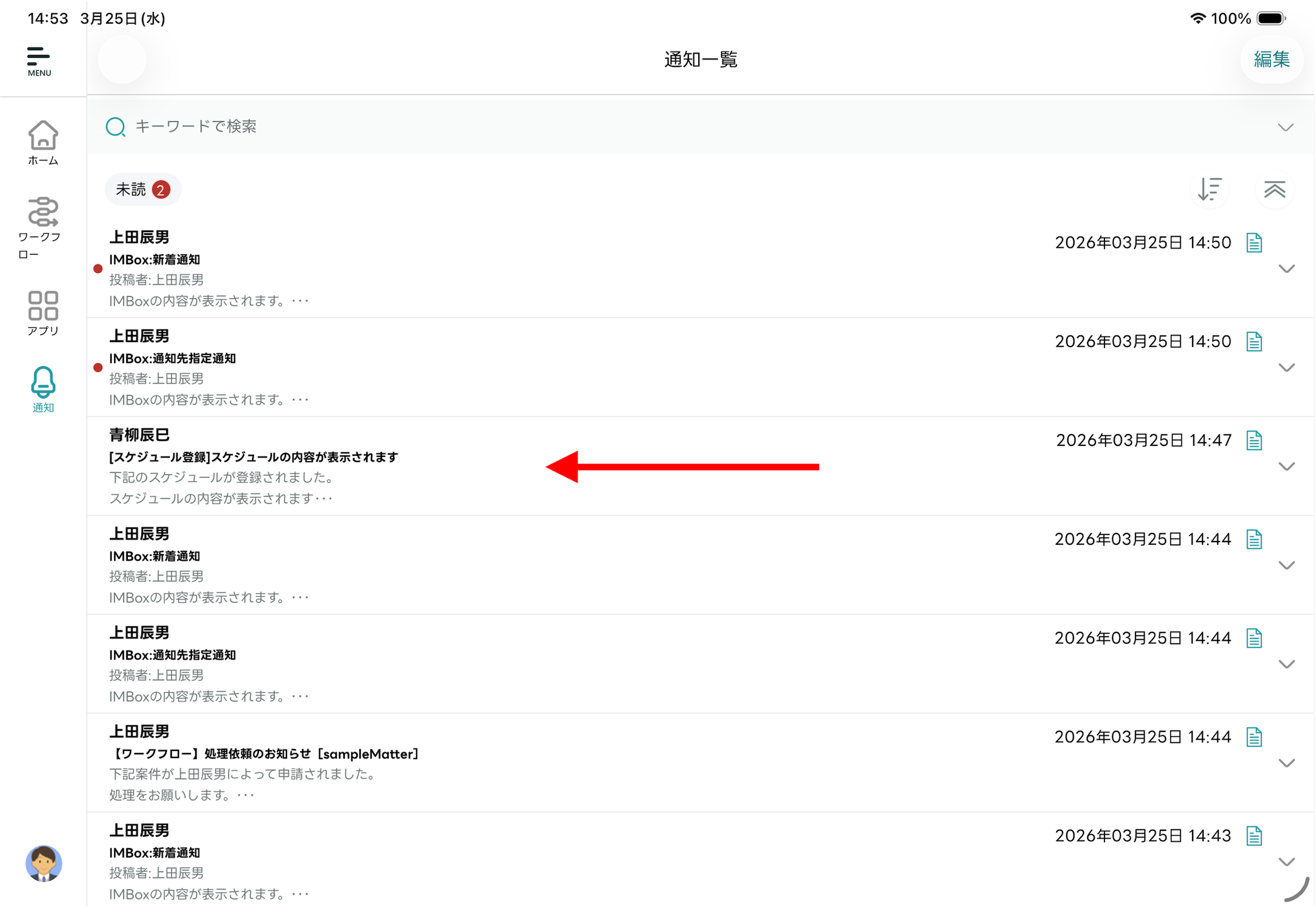Screen dimensions: 1316x908
Task: Expand the workflow sampleMatter notification chevron
Action: [1286, 763]
